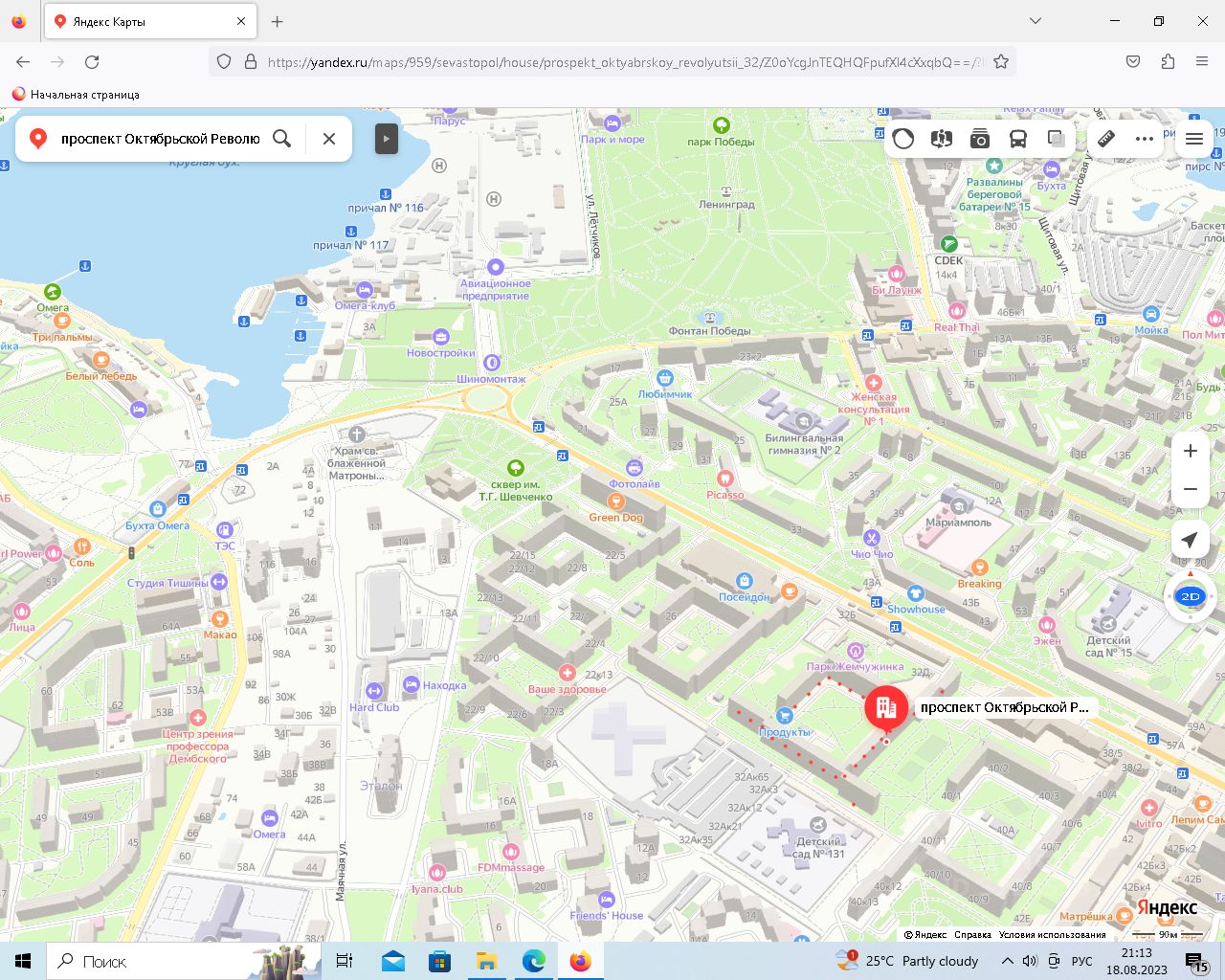The height and width of the screenshot is (980, 1225).
Task: Click the Справка link
Action: click(972, 935)
